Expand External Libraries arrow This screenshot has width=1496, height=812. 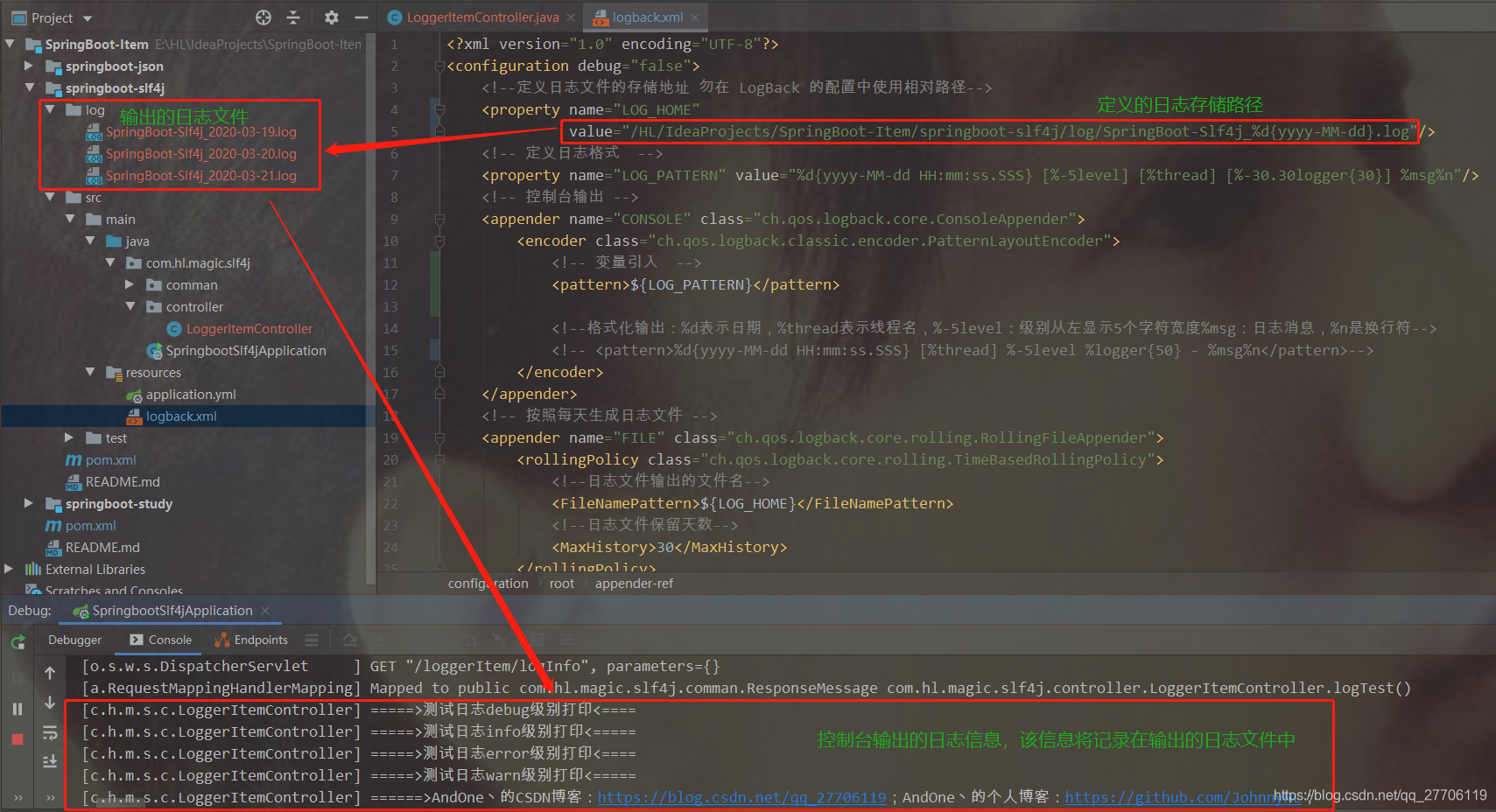point(10,569)
